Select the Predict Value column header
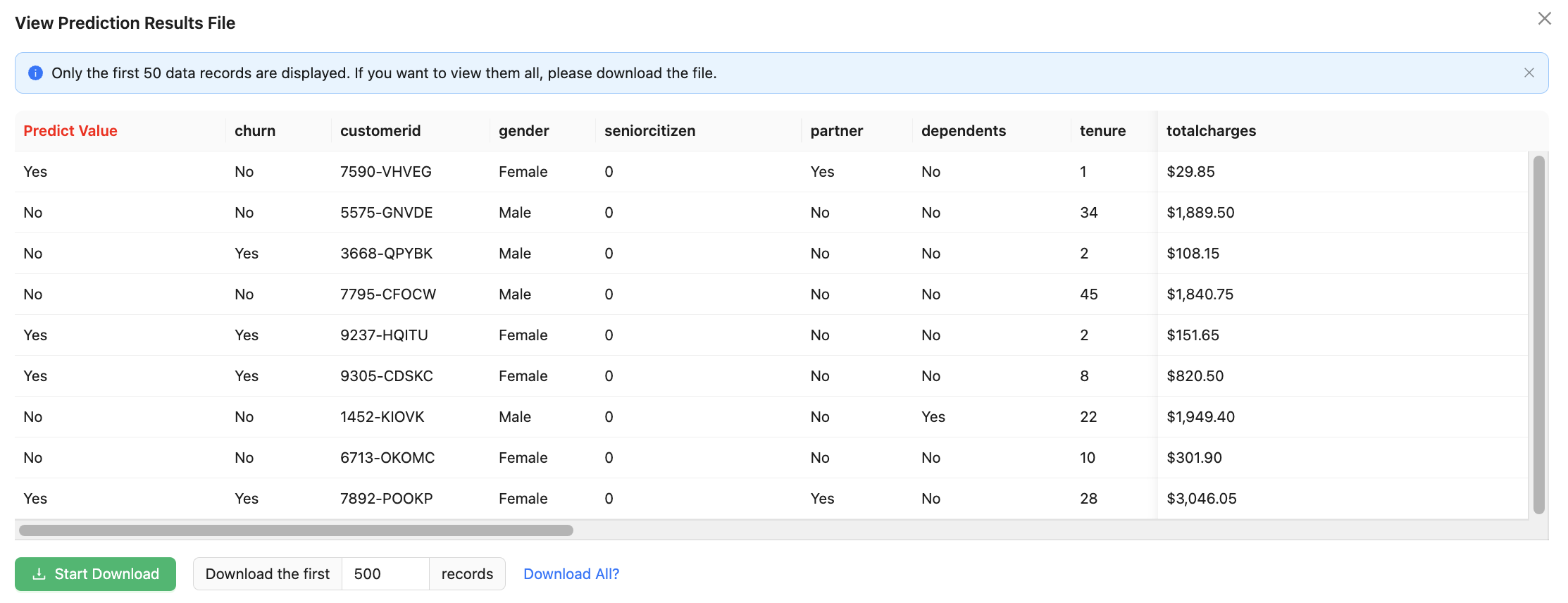Image resolution: width=1568 pixels, height=603 pixels. [70, 131]
